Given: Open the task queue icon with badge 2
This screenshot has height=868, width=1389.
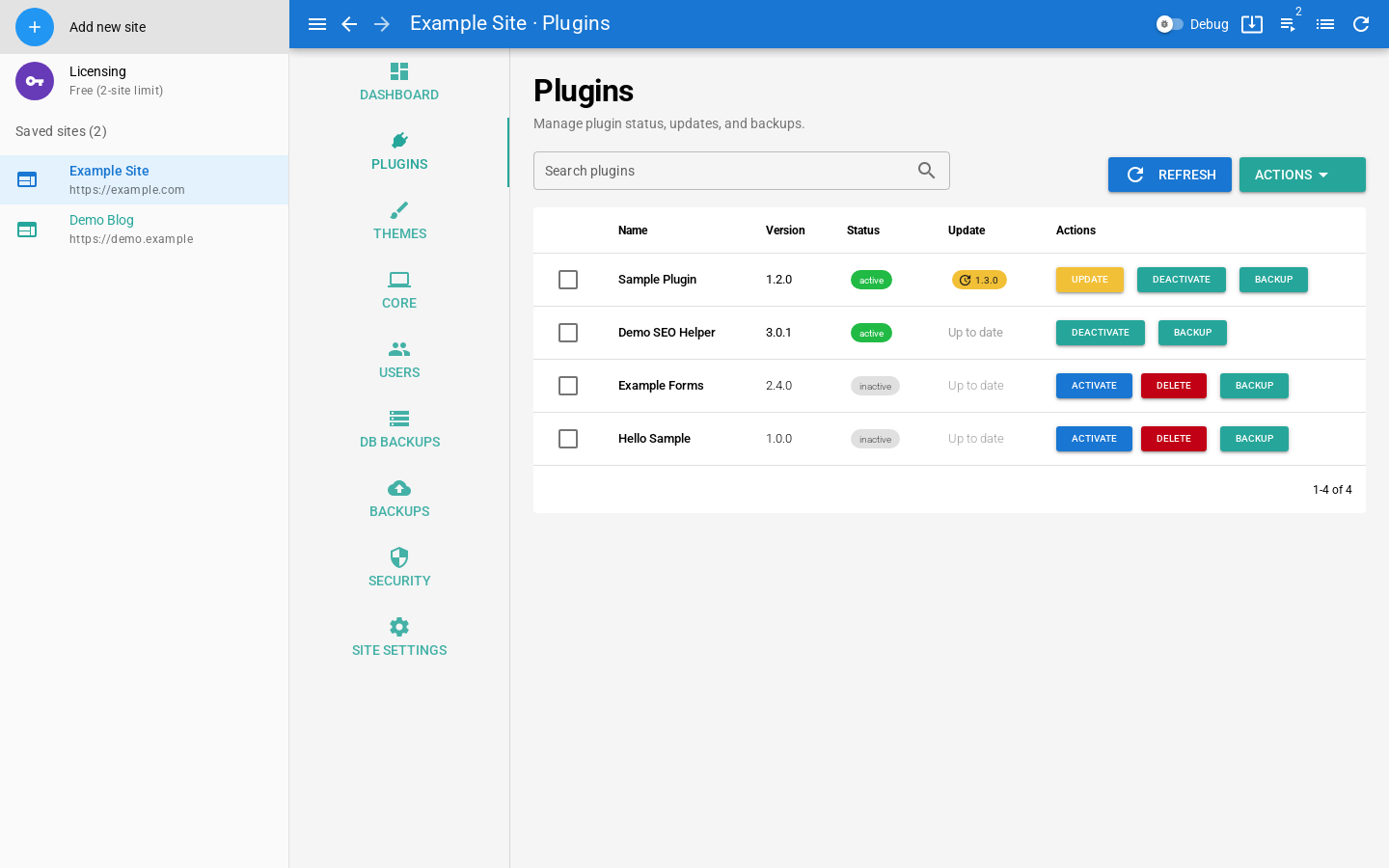Looking at the screenshot, I should (1289, 24).
